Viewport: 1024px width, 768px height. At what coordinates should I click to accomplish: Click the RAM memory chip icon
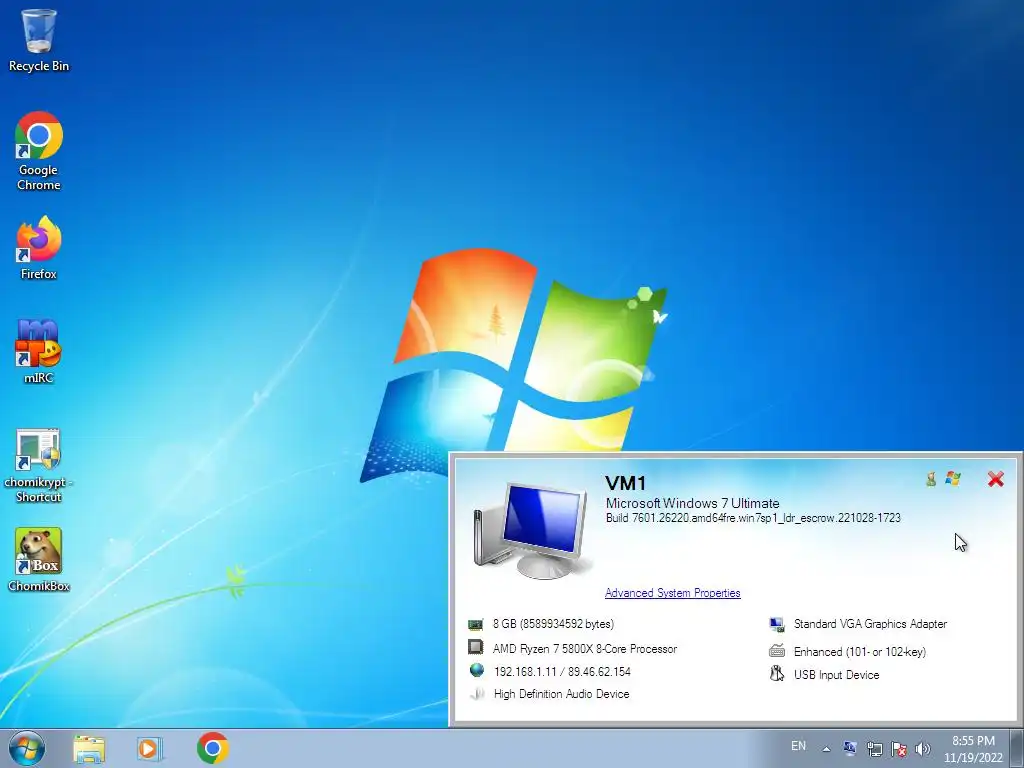pos(475,624)
